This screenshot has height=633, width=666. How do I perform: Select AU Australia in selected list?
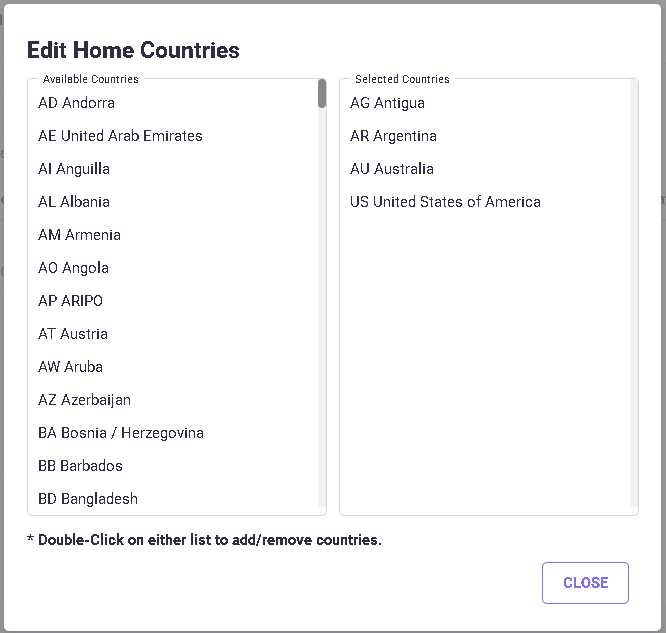(392, 169)
